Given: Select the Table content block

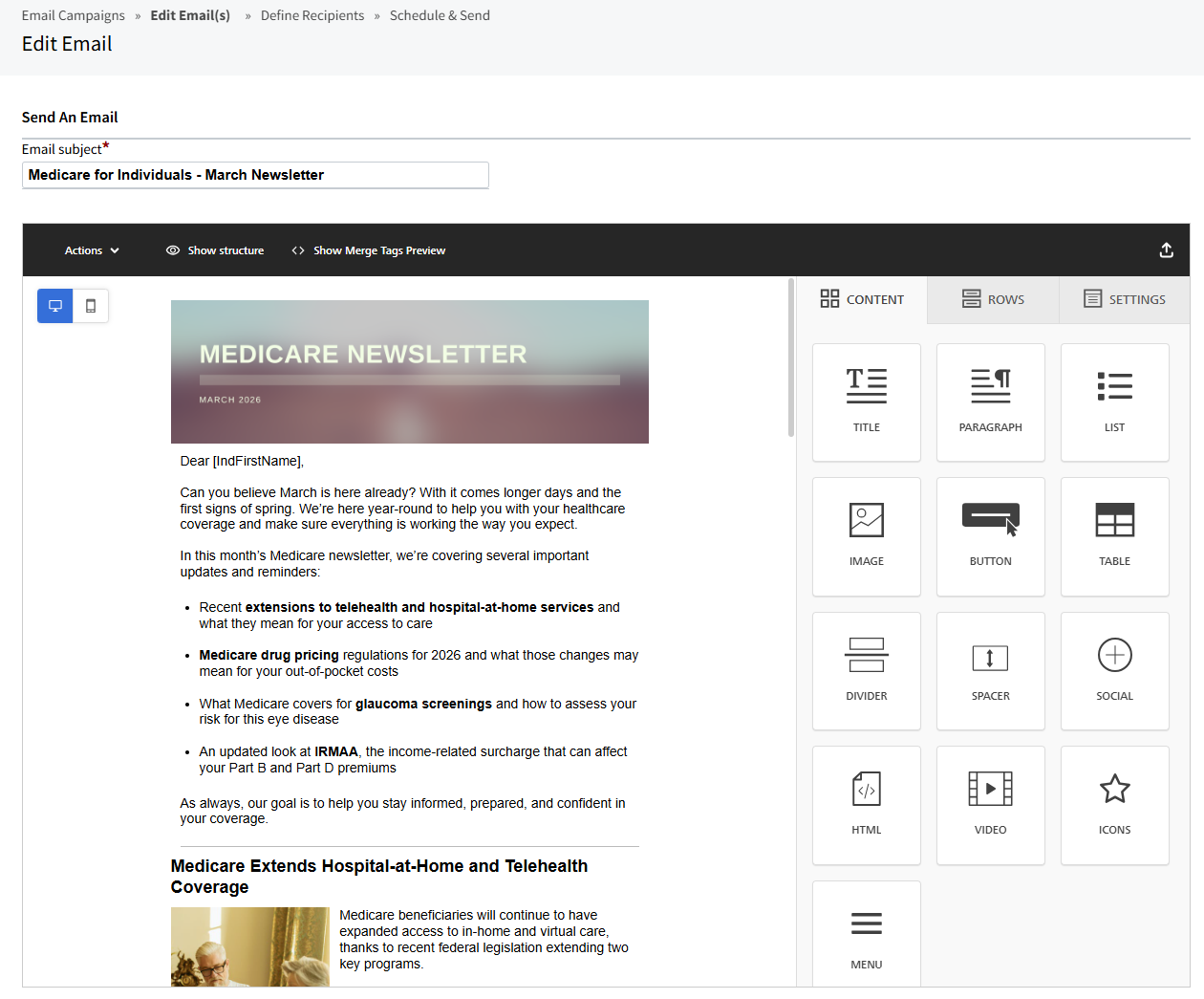Looking at the screenshot, I should [1114, 536].
